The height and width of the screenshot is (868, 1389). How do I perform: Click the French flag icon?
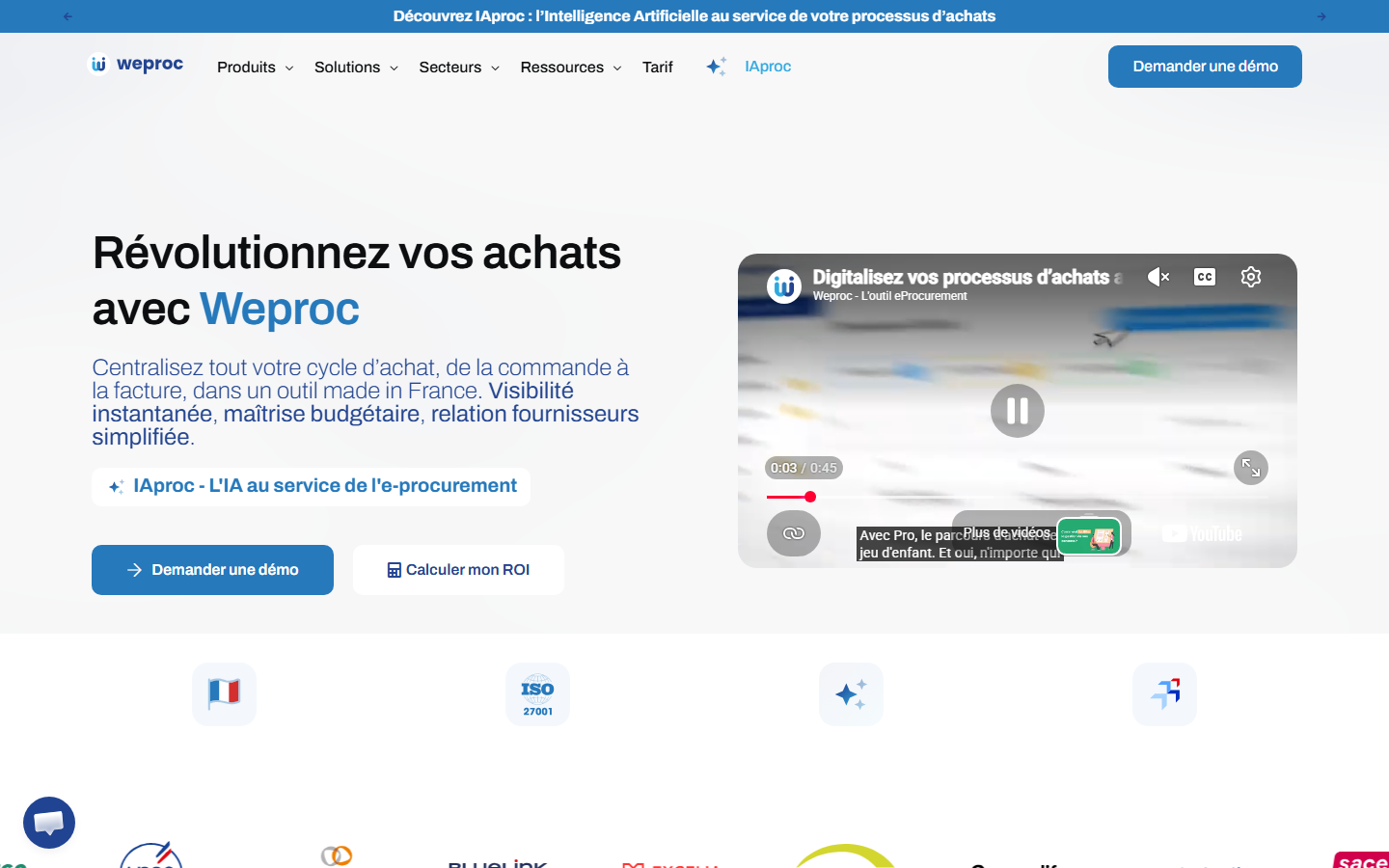[224, 693]
